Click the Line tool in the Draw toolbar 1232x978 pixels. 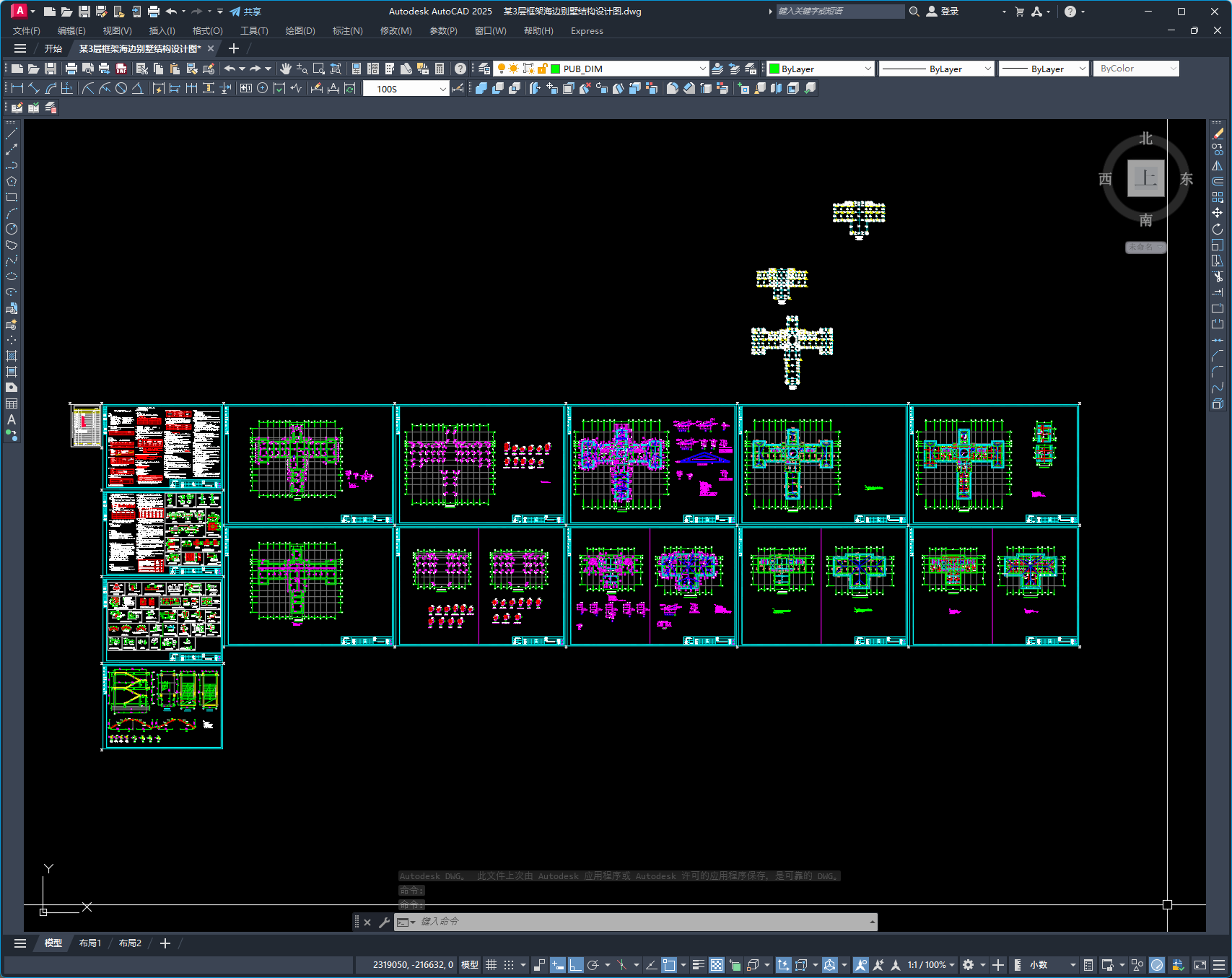tap(12, 134)
